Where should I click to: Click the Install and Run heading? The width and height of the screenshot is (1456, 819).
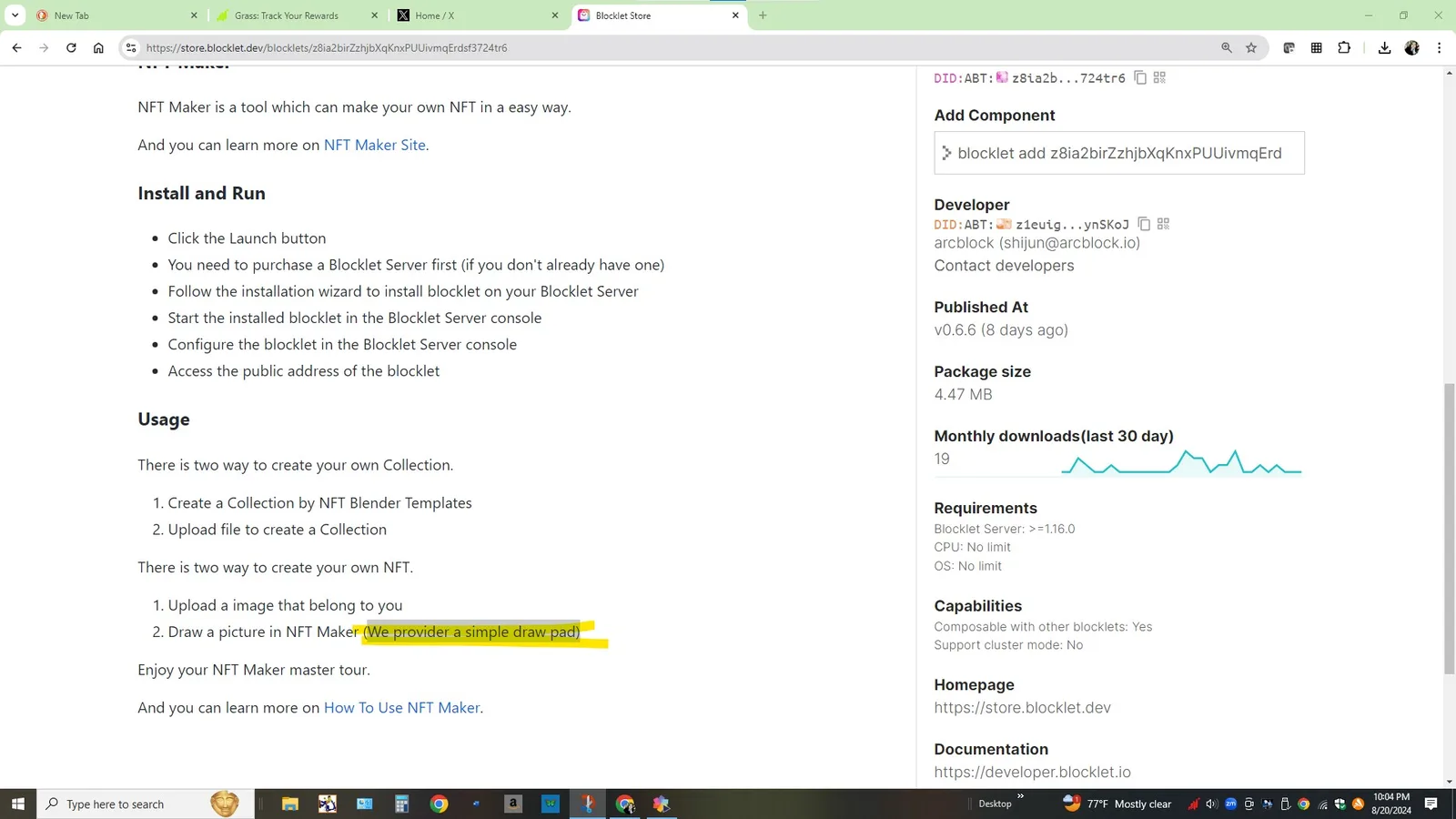click(x=201, y=193)
